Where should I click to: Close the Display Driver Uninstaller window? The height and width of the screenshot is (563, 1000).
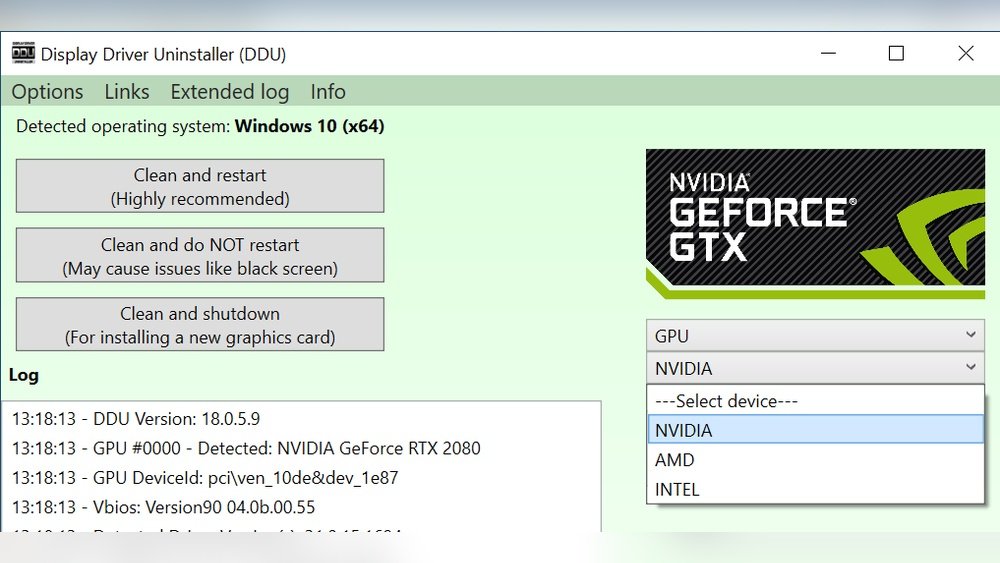point(966,54)
